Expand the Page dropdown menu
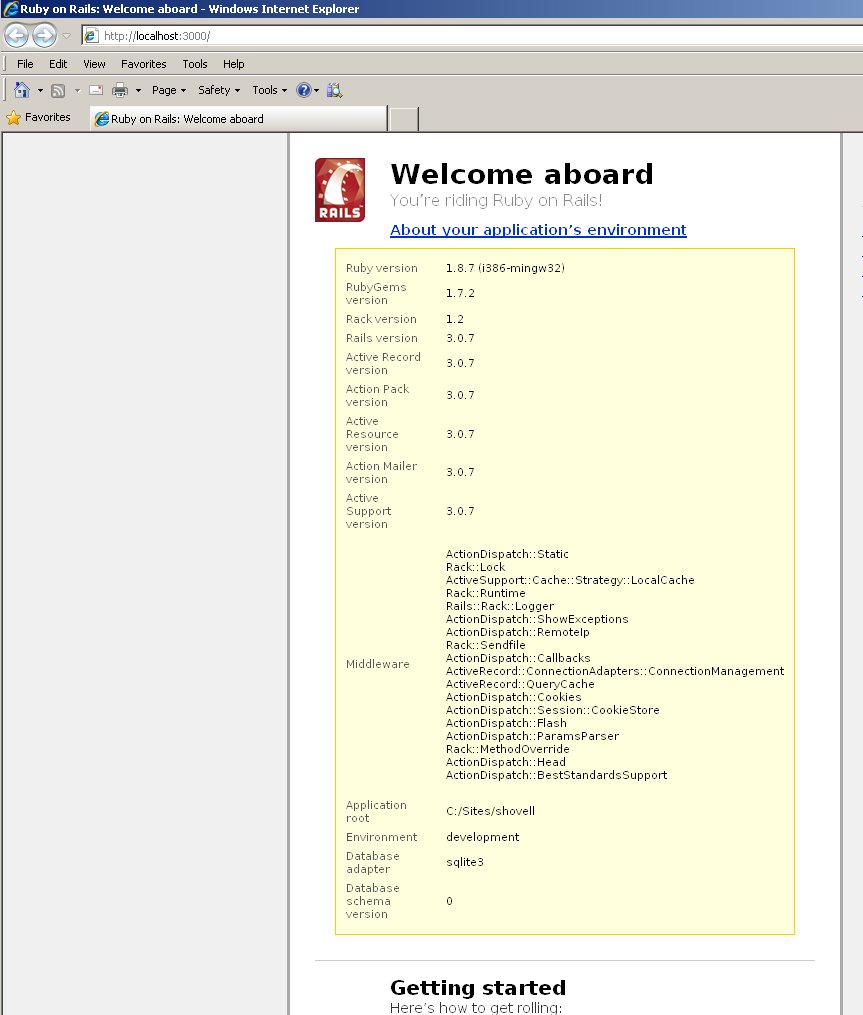 click(169, 90)
